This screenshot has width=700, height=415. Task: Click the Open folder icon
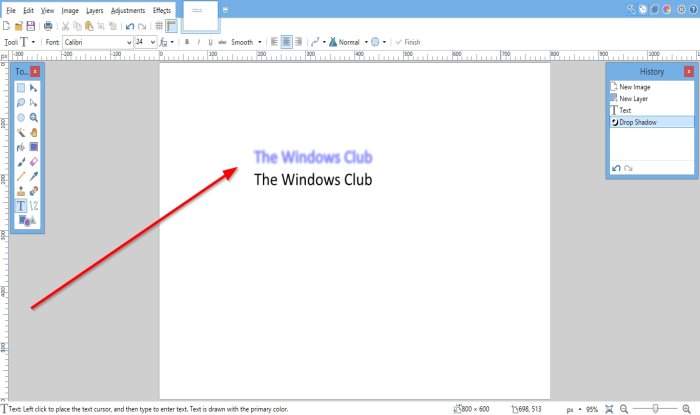19,26
